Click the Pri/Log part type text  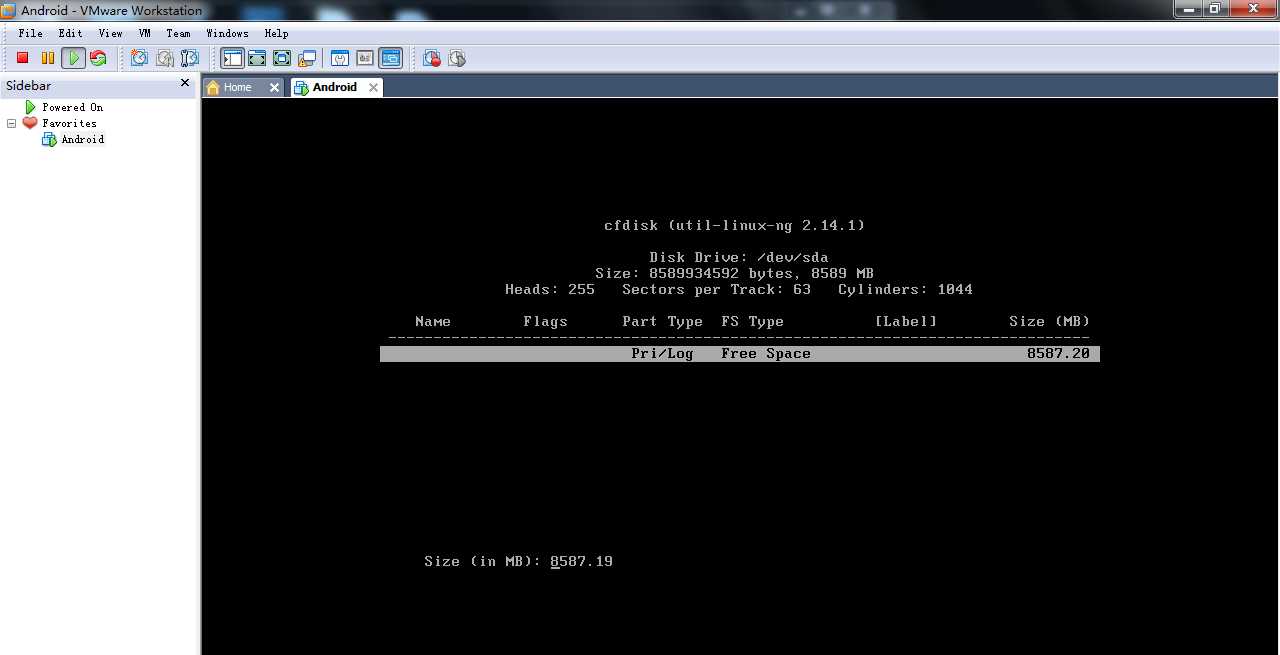click(x=662, y=353)
